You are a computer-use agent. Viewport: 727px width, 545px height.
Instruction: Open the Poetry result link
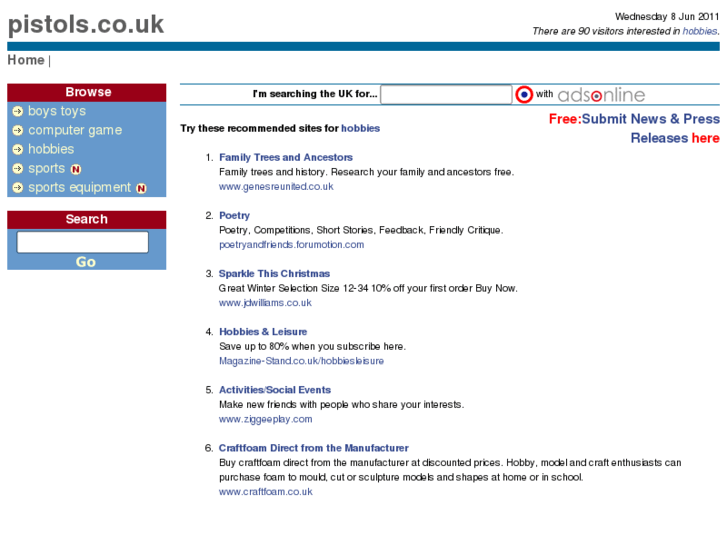pyautogui.click(x=234, y=216)
